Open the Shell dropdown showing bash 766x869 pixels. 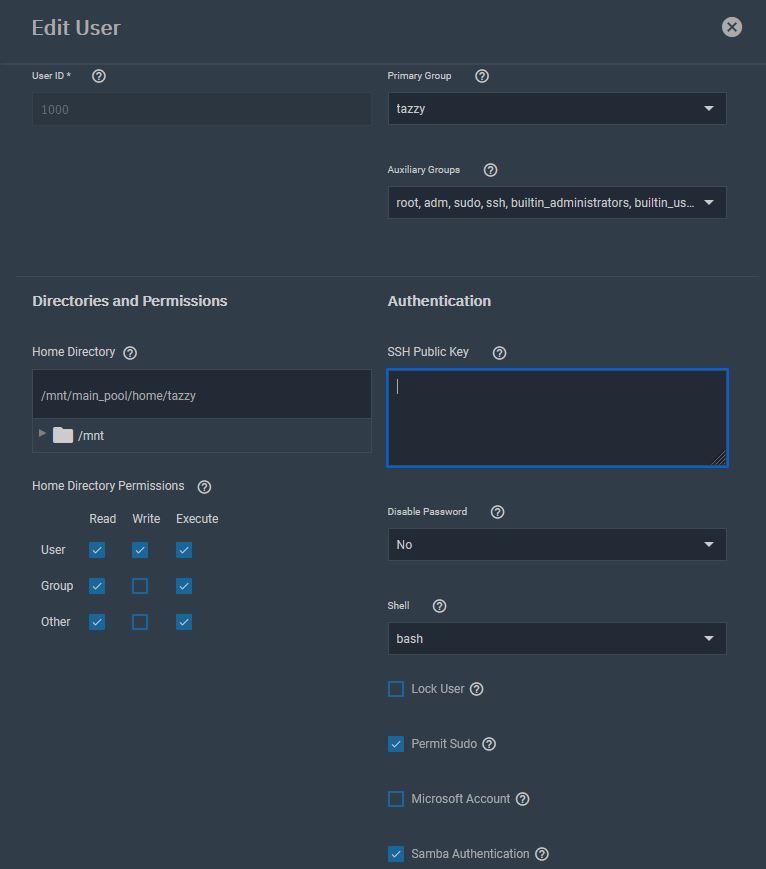pos(556,639)
